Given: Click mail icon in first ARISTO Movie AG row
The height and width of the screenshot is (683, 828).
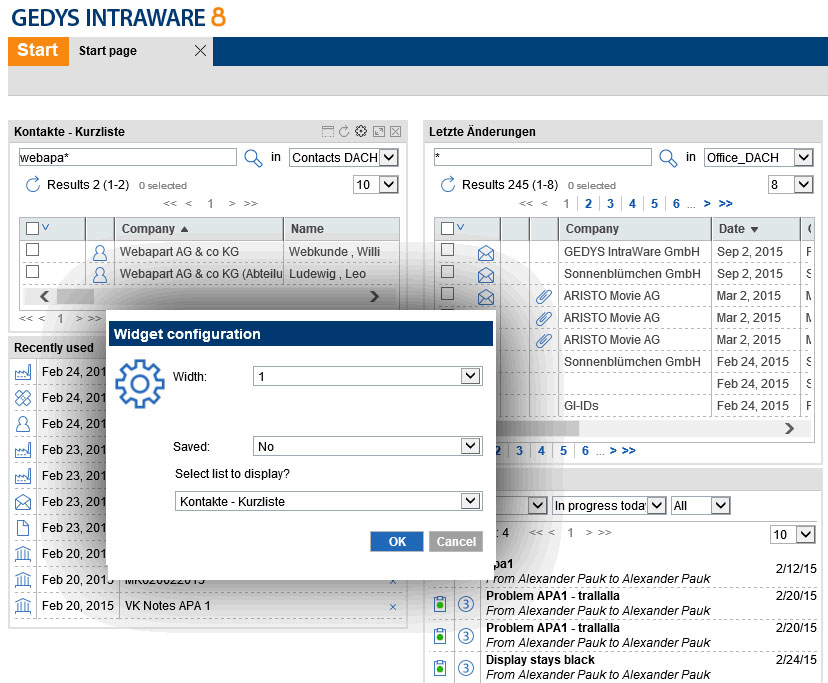Looking at the screenshot, I should [486, 297].
